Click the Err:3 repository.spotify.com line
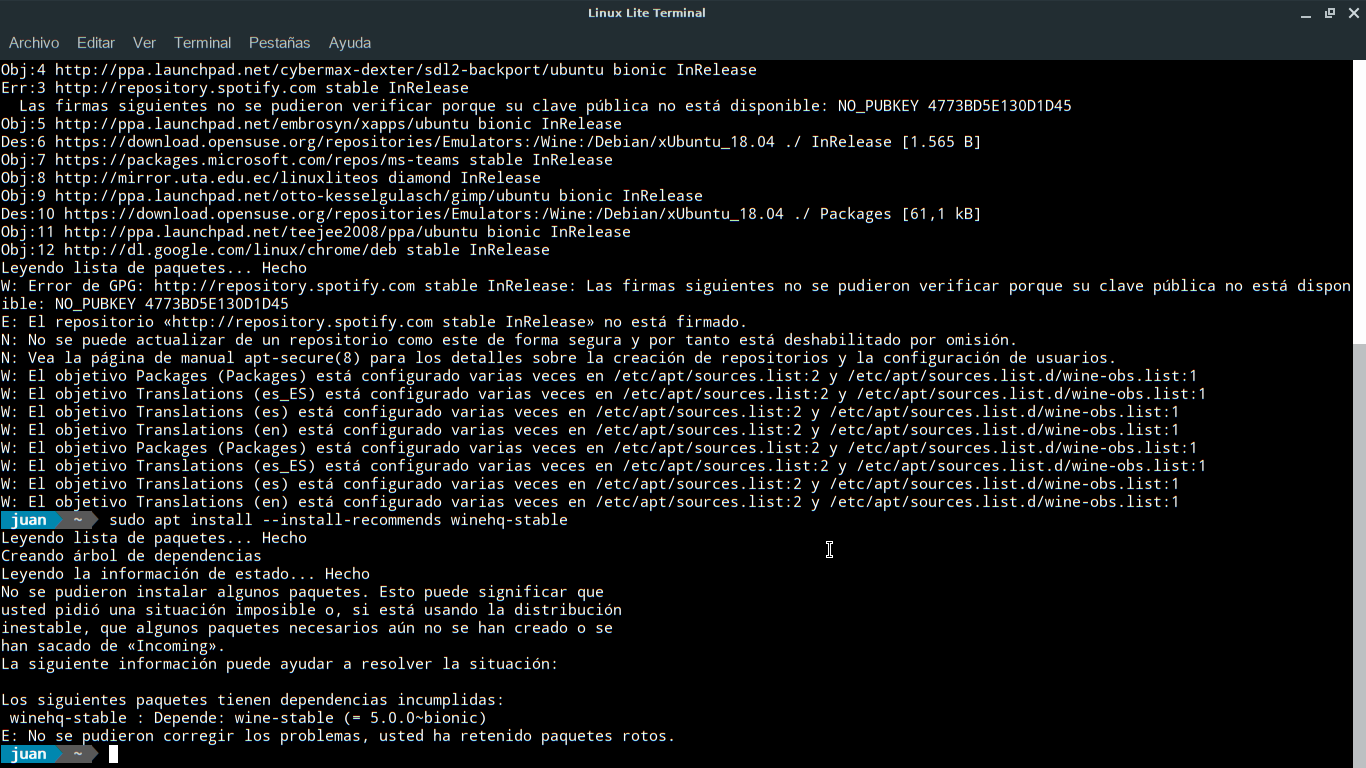The image size is (1366, 768). coord(235,88)
